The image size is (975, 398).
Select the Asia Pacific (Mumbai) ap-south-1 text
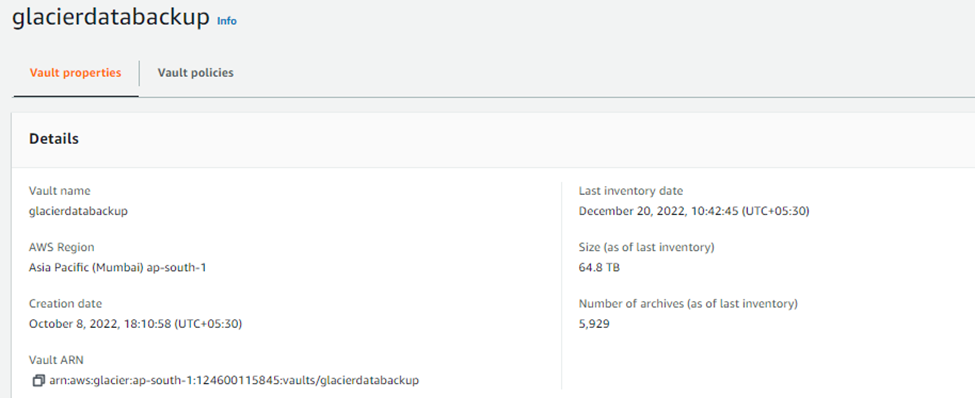[118, 267]
